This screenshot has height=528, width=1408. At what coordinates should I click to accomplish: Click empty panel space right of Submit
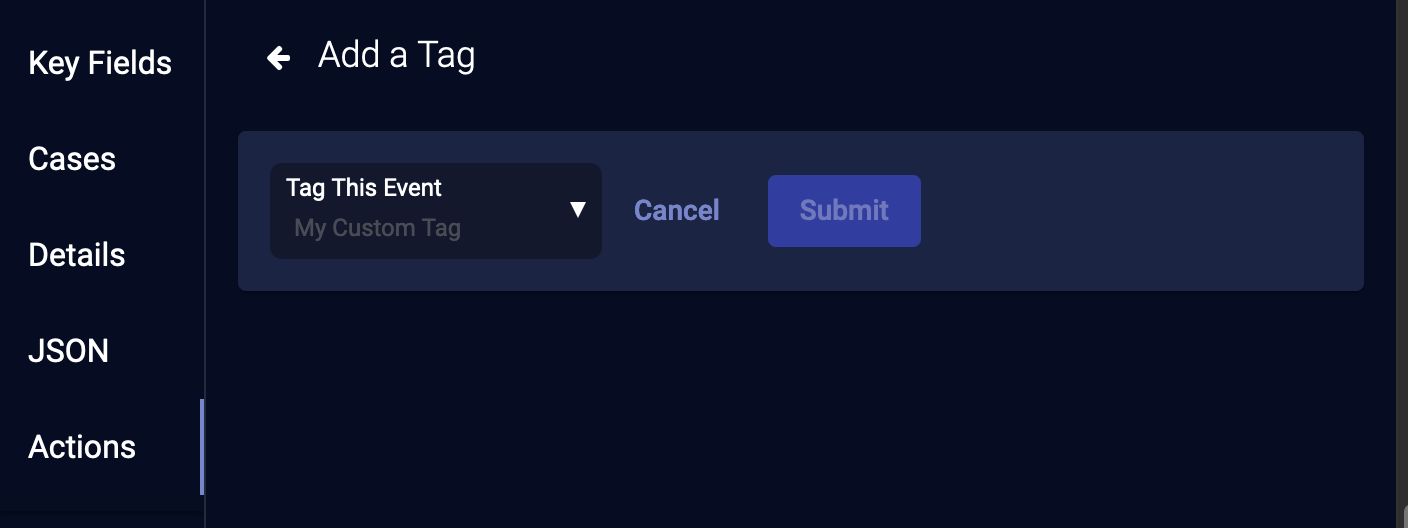tap(1140, 211)
